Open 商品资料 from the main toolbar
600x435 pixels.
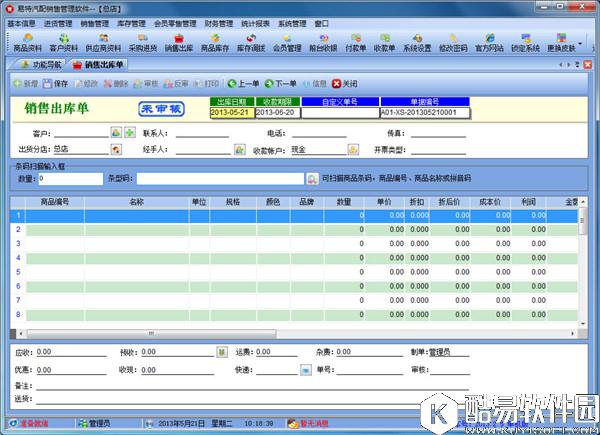(x=27, y=43)
